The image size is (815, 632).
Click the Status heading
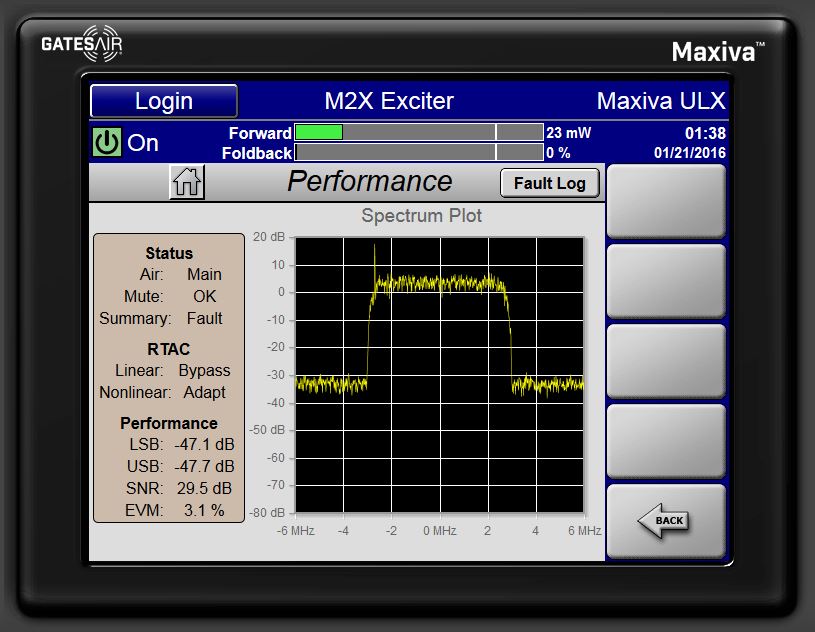click(x=169, y=253)
